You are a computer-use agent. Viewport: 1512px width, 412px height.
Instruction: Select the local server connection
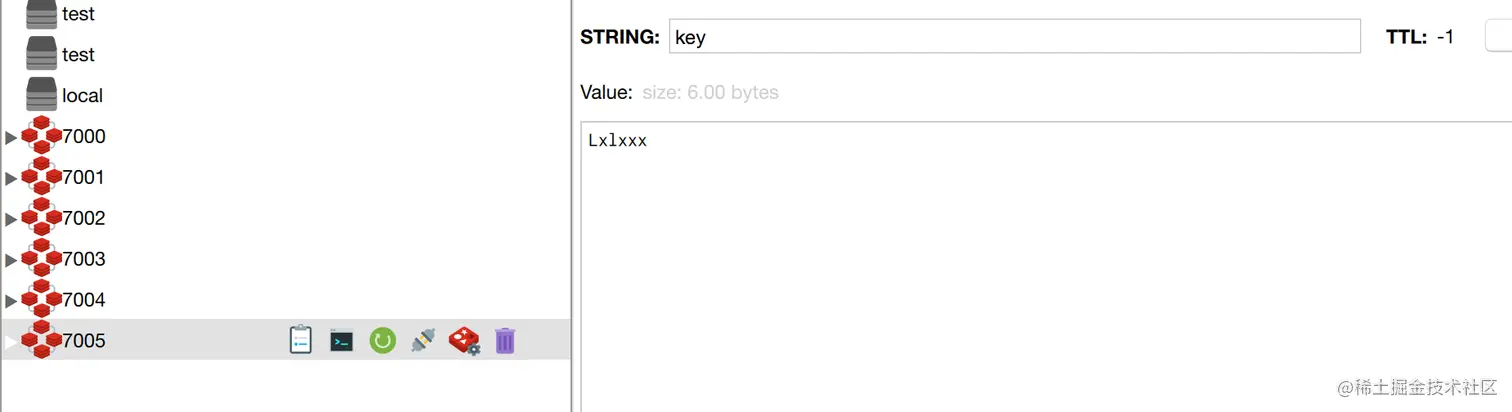[x=82, y=96]
